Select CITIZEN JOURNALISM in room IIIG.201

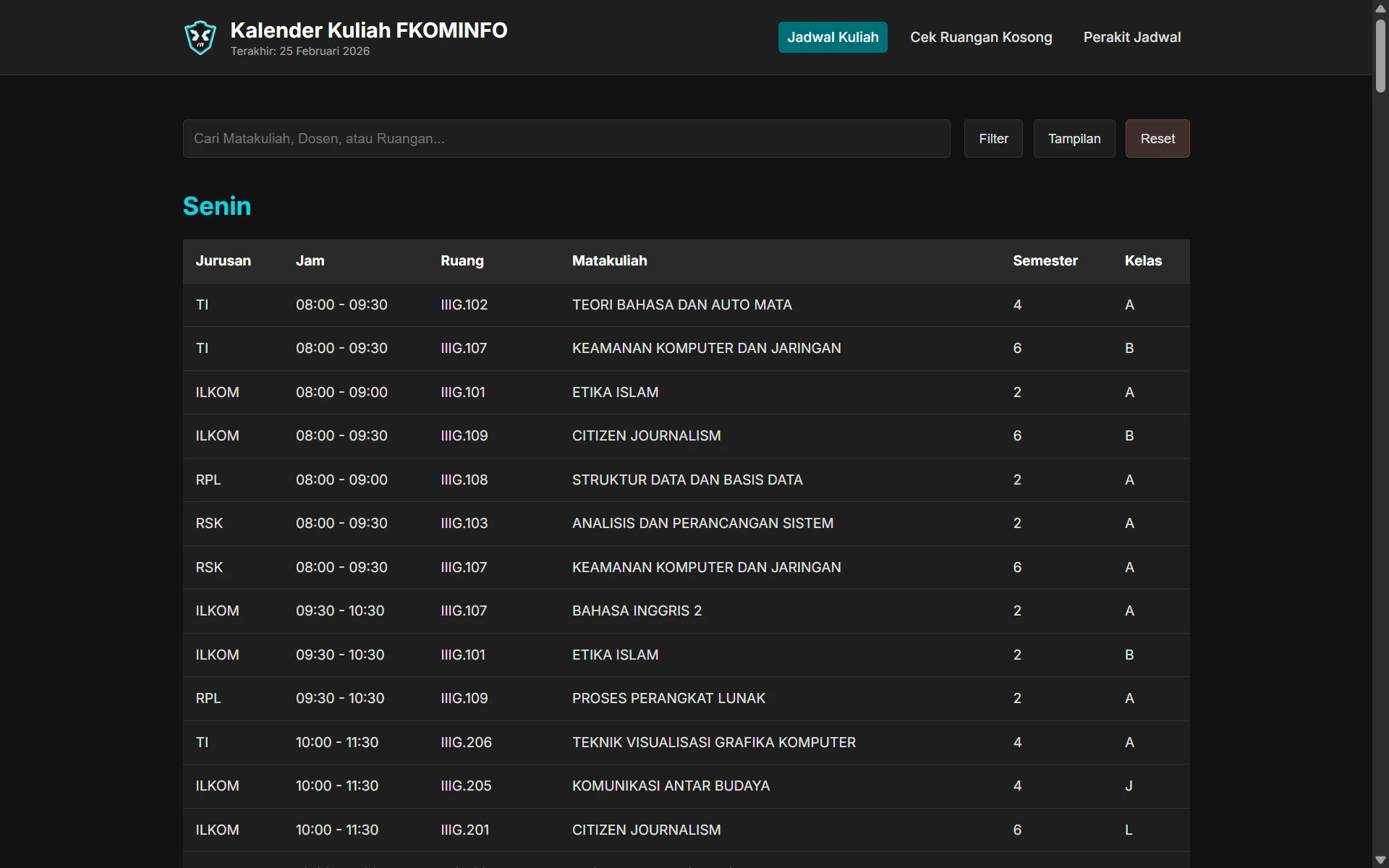(x=687, y=830)
